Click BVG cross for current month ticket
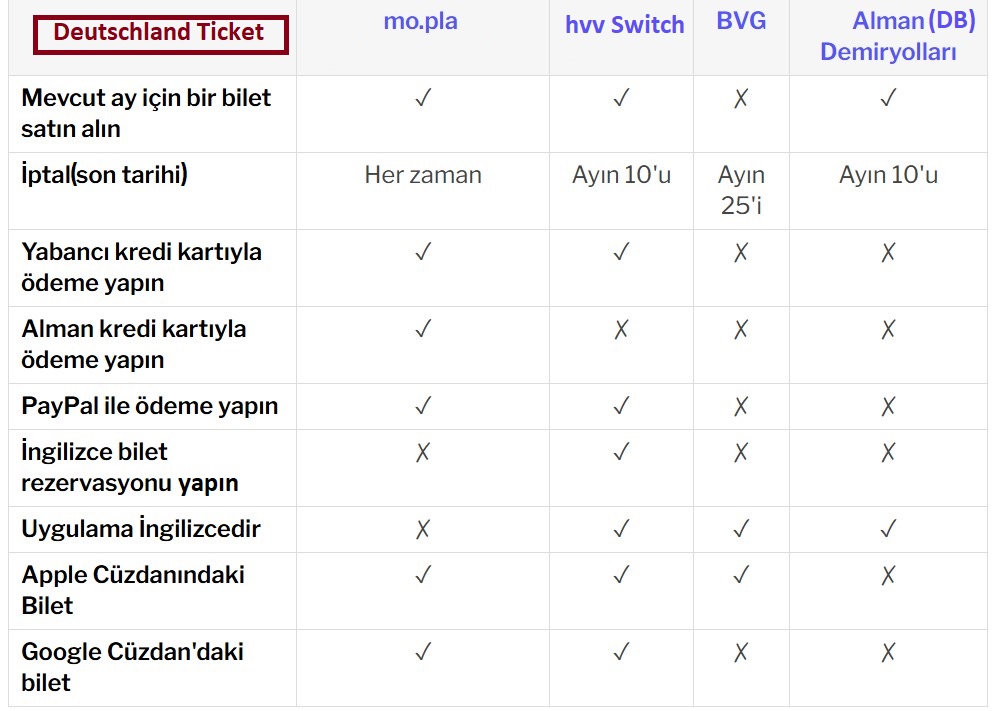 click(741, 98)
